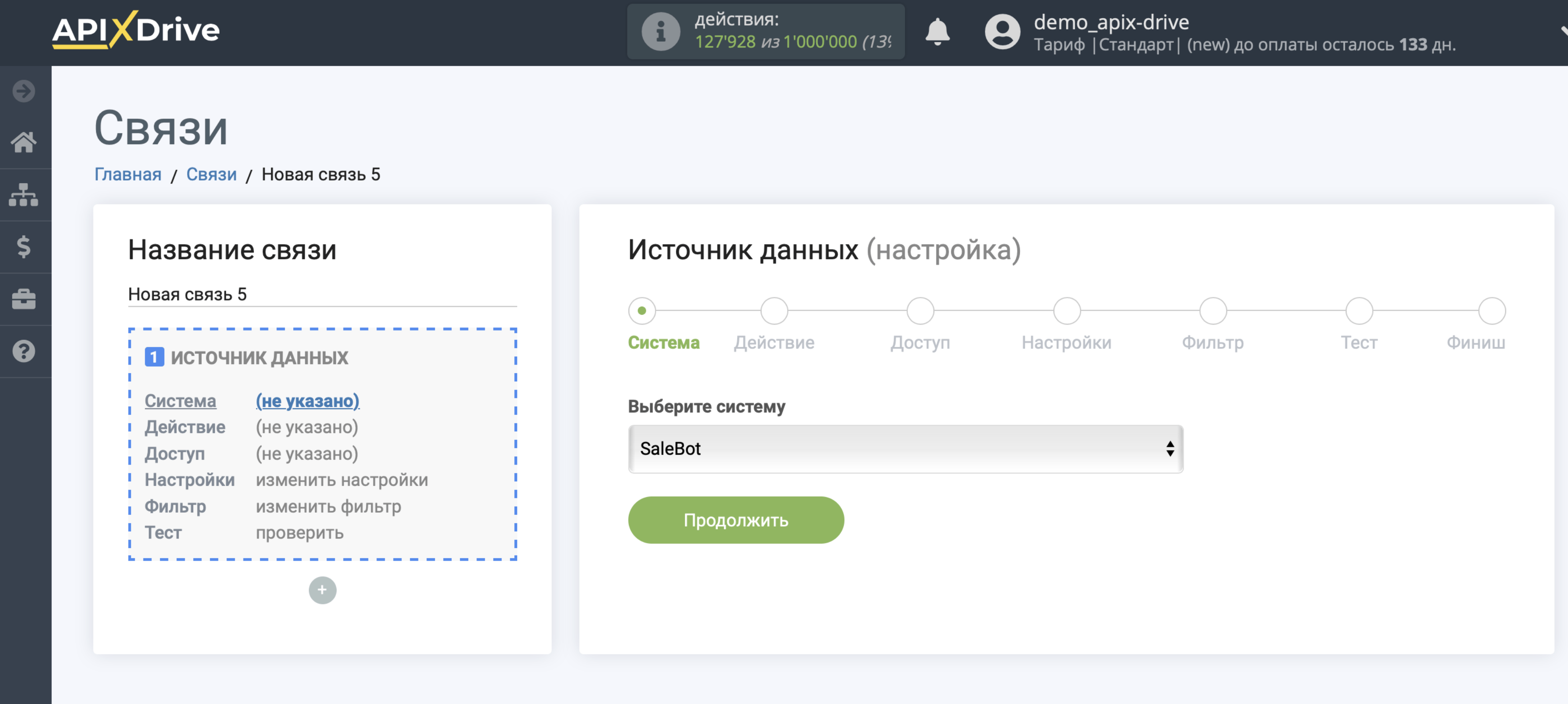Click the (не указано) system link

tap(308, 401)
